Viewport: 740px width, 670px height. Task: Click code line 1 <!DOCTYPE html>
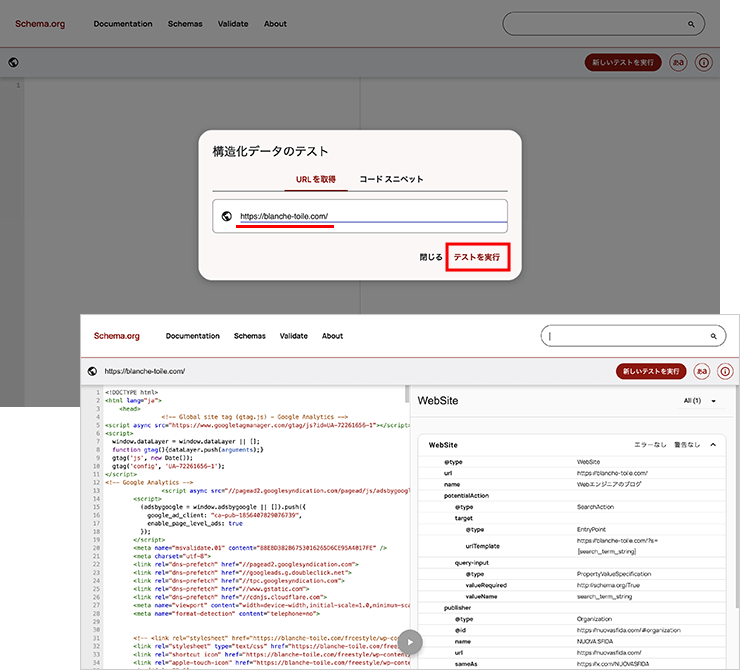click(132, 393)
